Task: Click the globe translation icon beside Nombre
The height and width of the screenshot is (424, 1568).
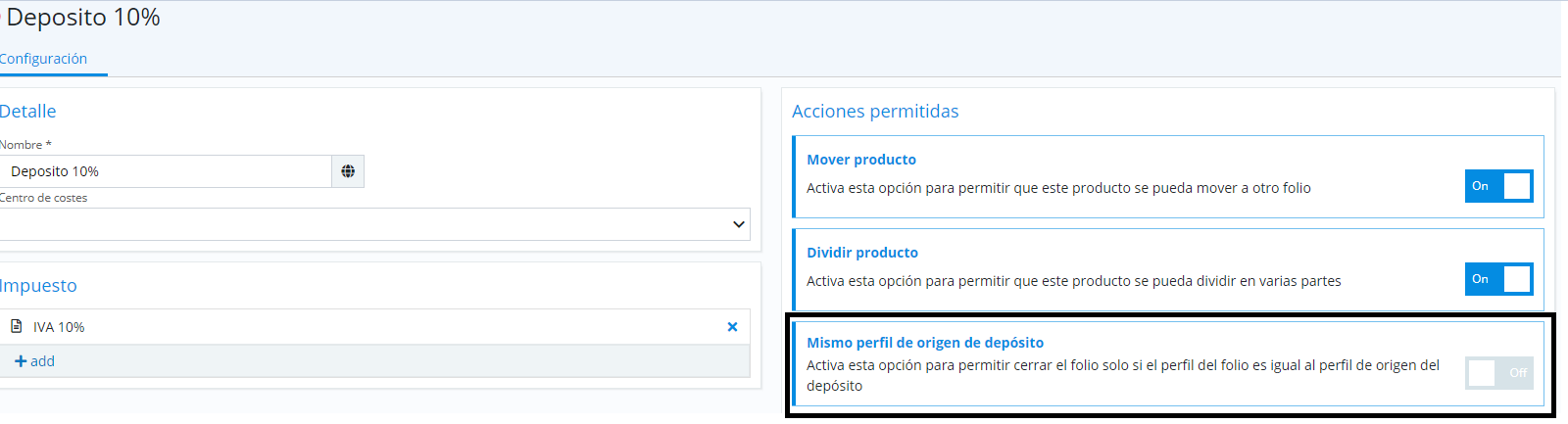Action: click(x=348, y=171)
